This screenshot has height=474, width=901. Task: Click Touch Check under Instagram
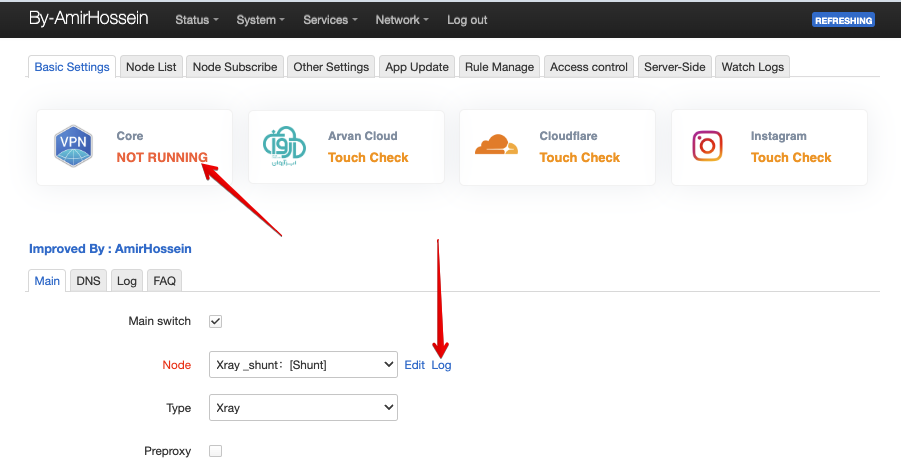[x=791, y=157]
